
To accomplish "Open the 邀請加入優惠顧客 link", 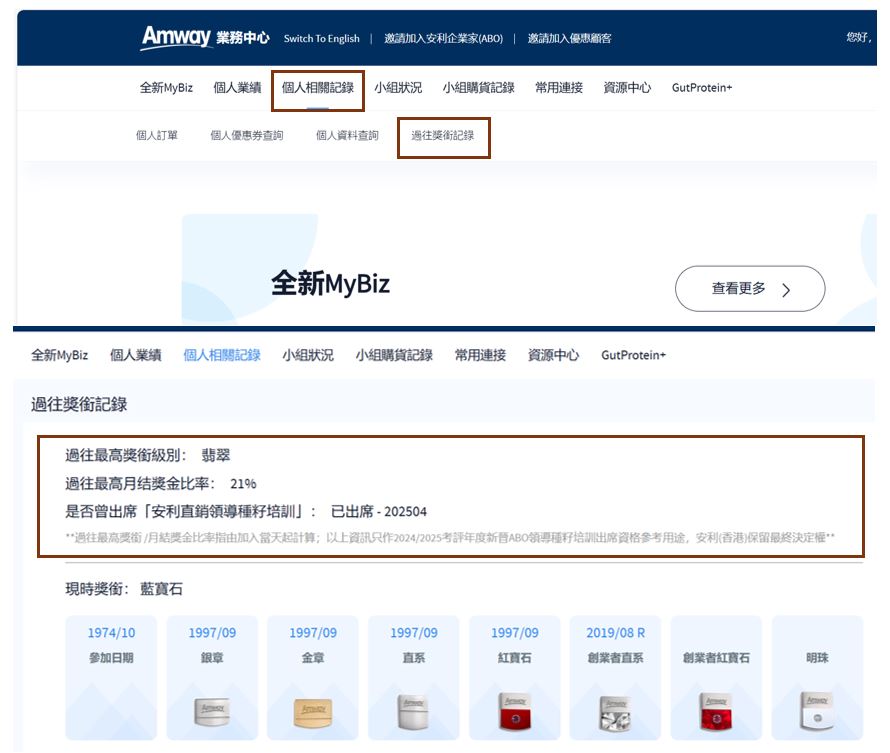I will pos(569,39).
